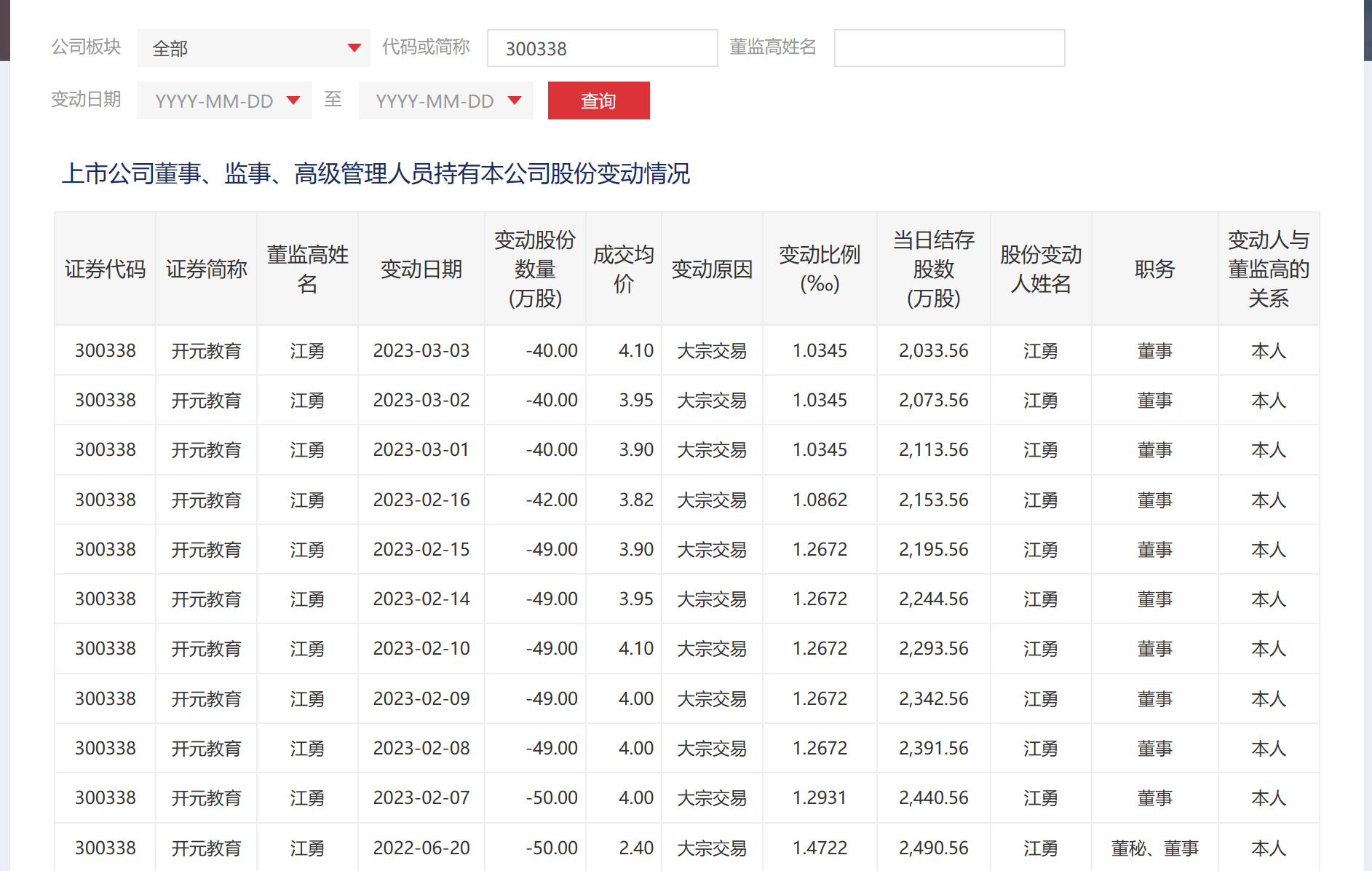Click the 2,113.56 holdings value
The width and height of the screenshot is (1372, 871).
coord(934,449)
